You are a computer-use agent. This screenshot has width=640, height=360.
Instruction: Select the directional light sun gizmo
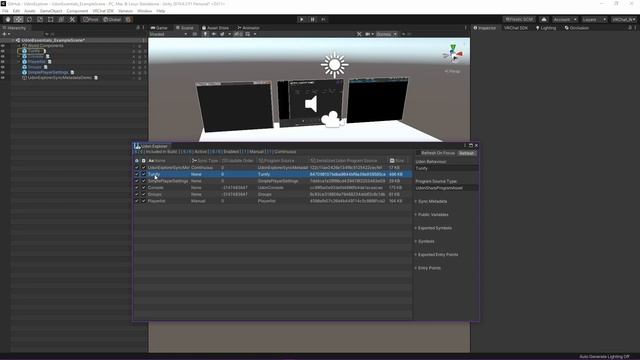pos(334,65)
